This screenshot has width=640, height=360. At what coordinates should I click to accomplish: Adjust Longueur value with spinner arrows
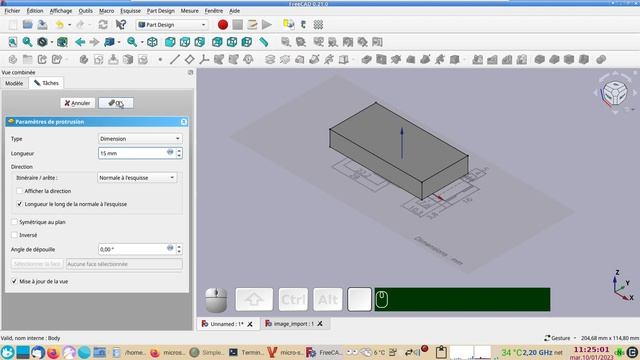[x=179, y=153]
